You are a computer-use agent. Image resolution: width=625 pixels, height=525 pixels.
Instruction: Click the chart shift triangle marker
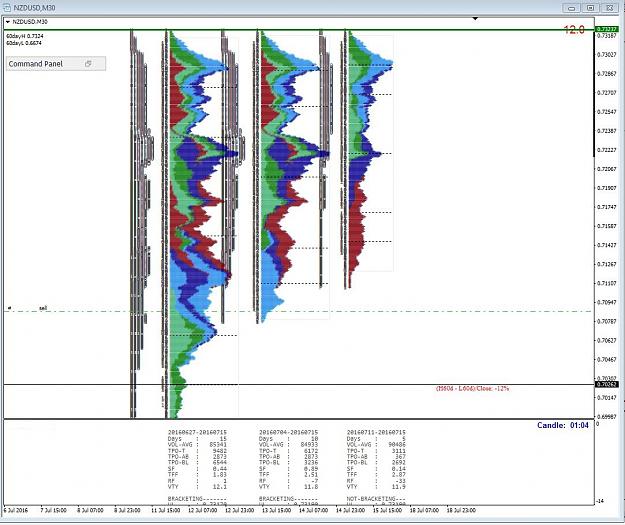coord(475,19)
